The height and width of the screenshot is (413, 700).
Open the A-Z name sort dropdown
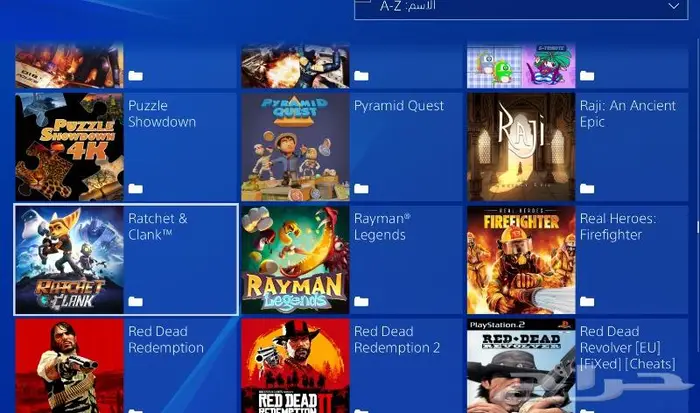tap(521, 8)
